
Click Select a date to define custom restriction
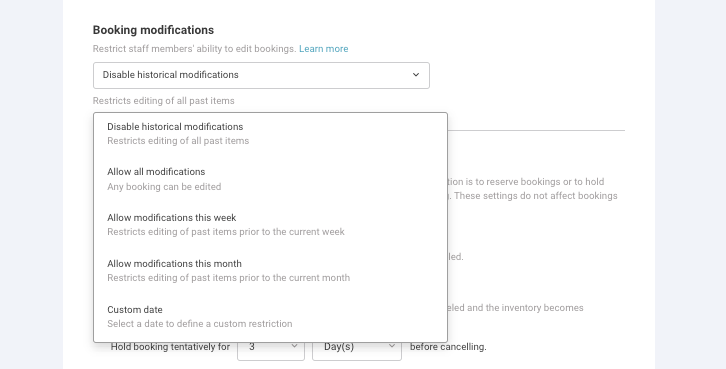click(x=200, y=324)
